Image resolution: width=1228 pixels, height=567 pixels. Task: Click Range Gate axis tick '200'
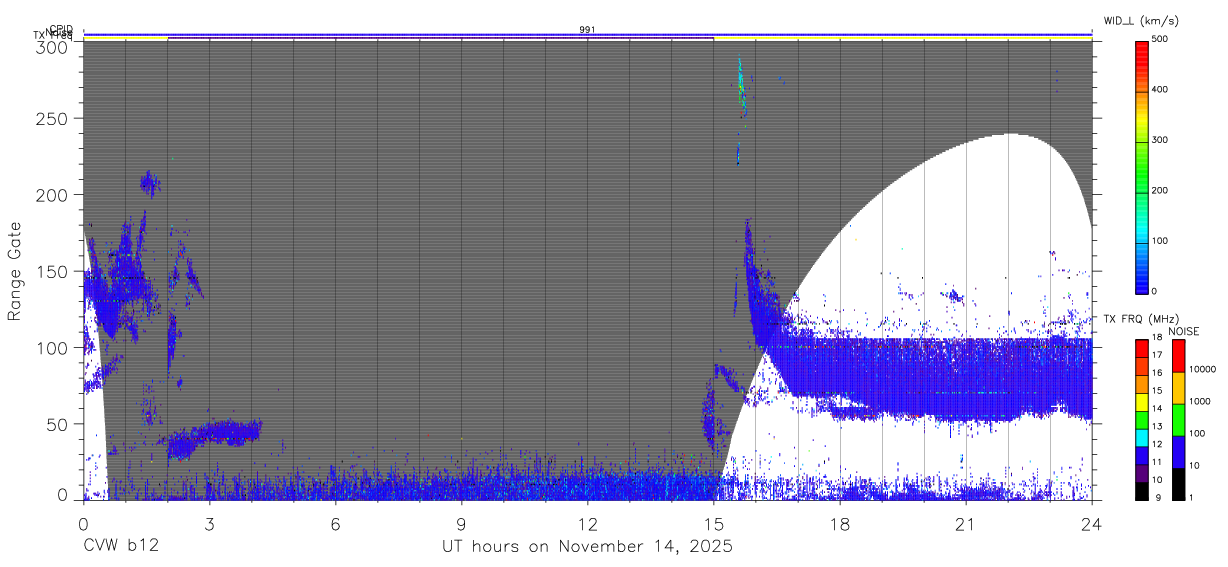tap(54, 195)
